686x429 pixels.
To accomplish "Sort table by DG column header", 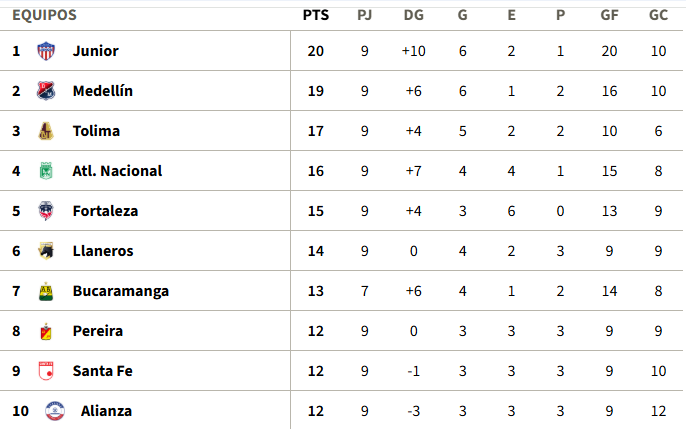I will point(413,15).
